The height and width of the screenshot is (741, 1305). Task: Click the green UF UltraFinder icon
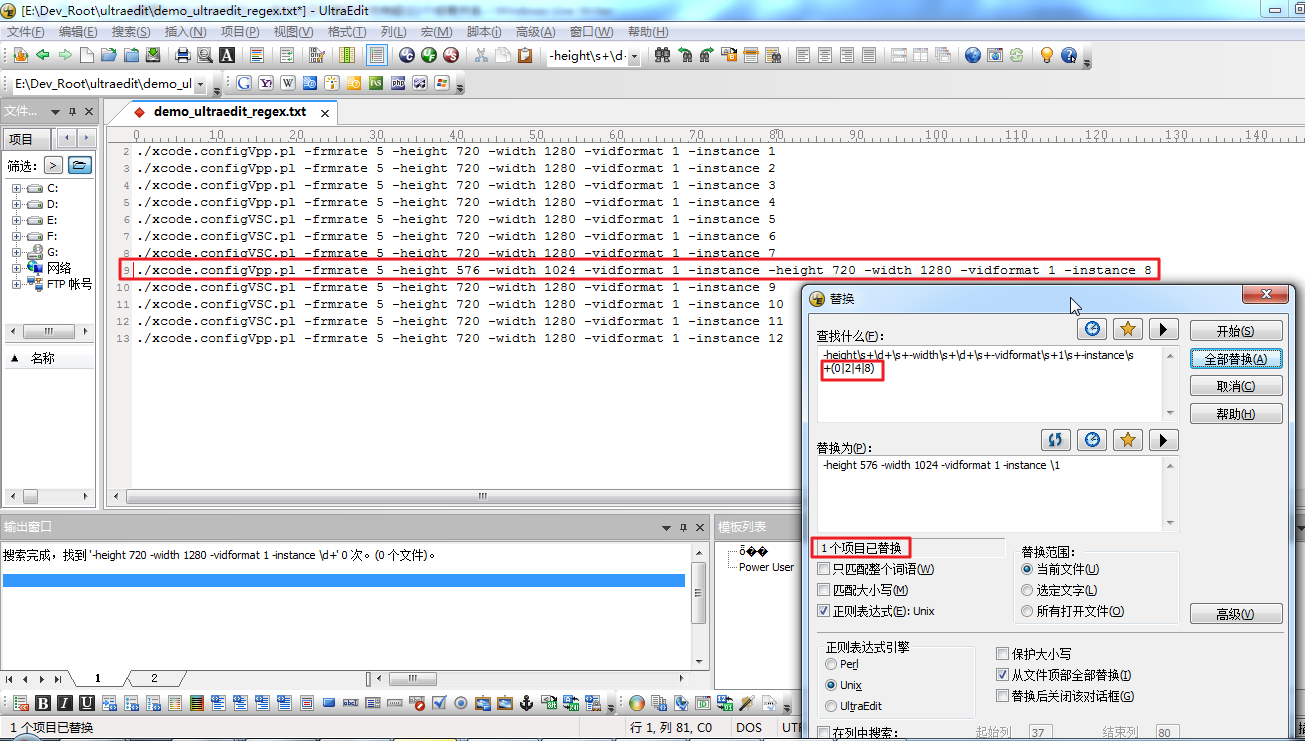tap(428, 55)
